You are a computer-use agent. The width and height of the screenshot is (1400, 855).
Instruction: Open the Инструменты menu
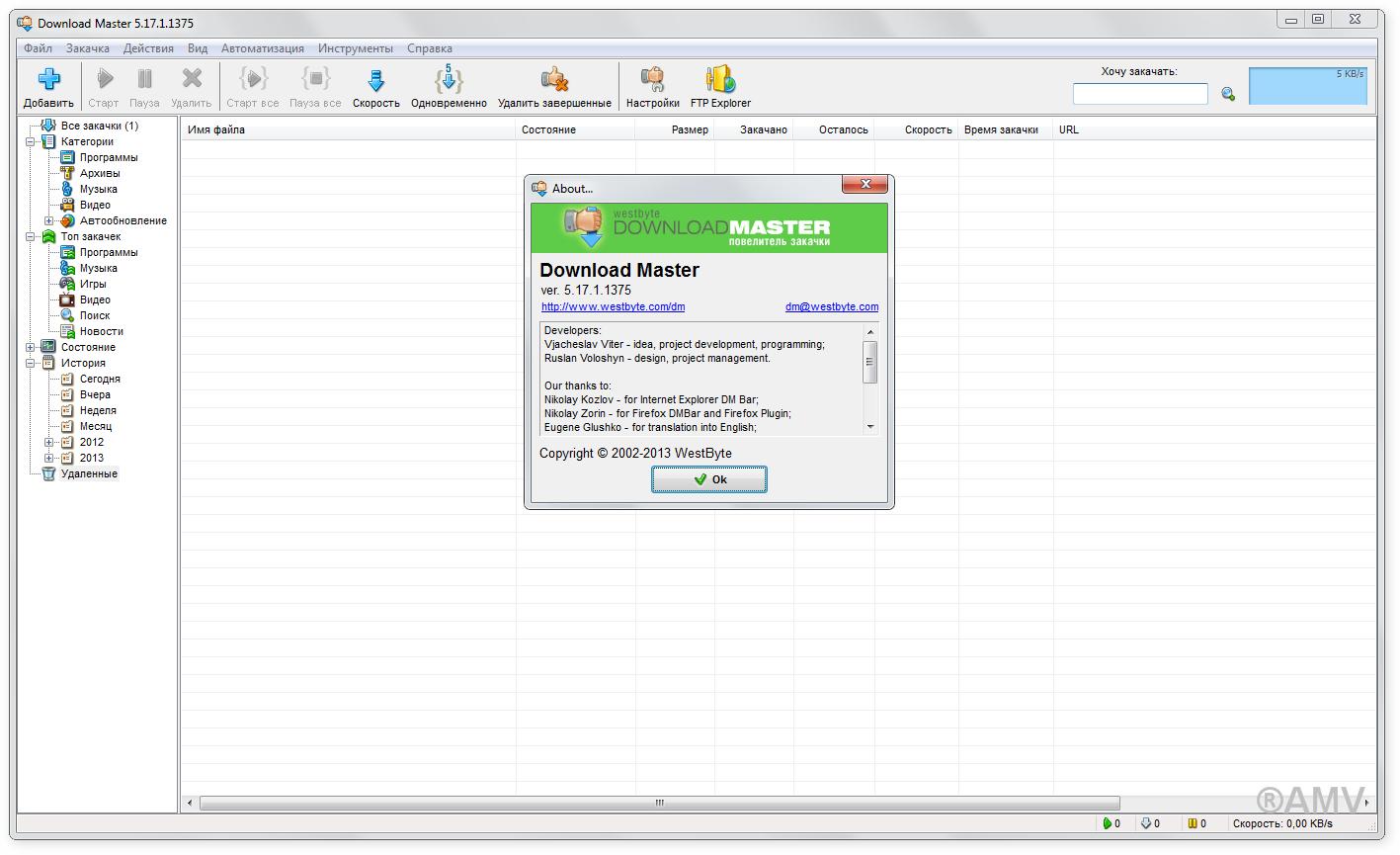click(356, 47)
